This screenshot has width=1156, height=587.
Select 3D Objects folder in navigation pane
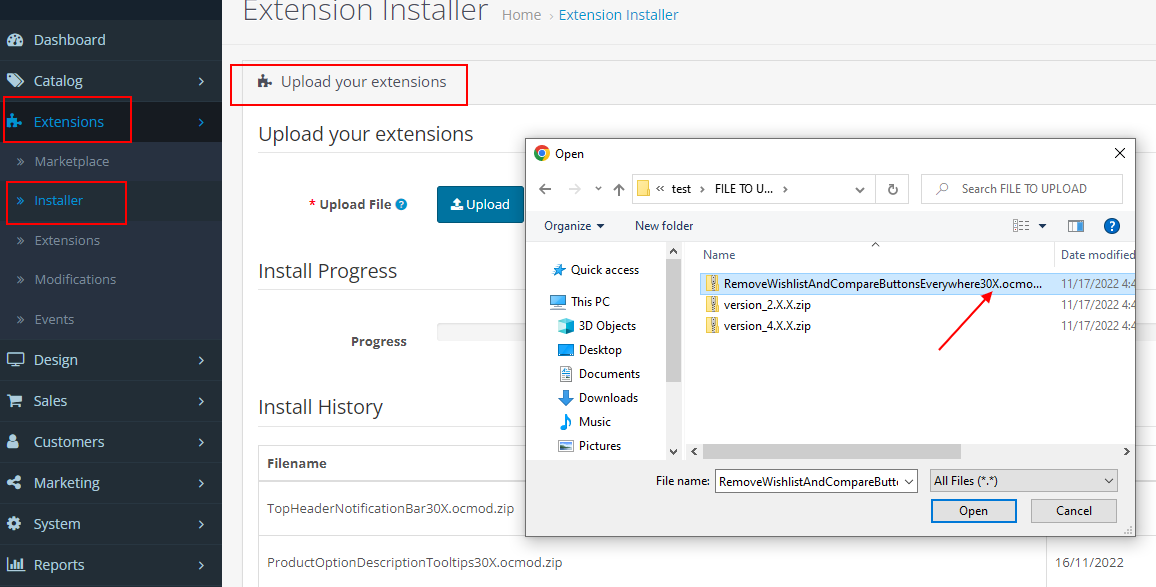point(606,326)
